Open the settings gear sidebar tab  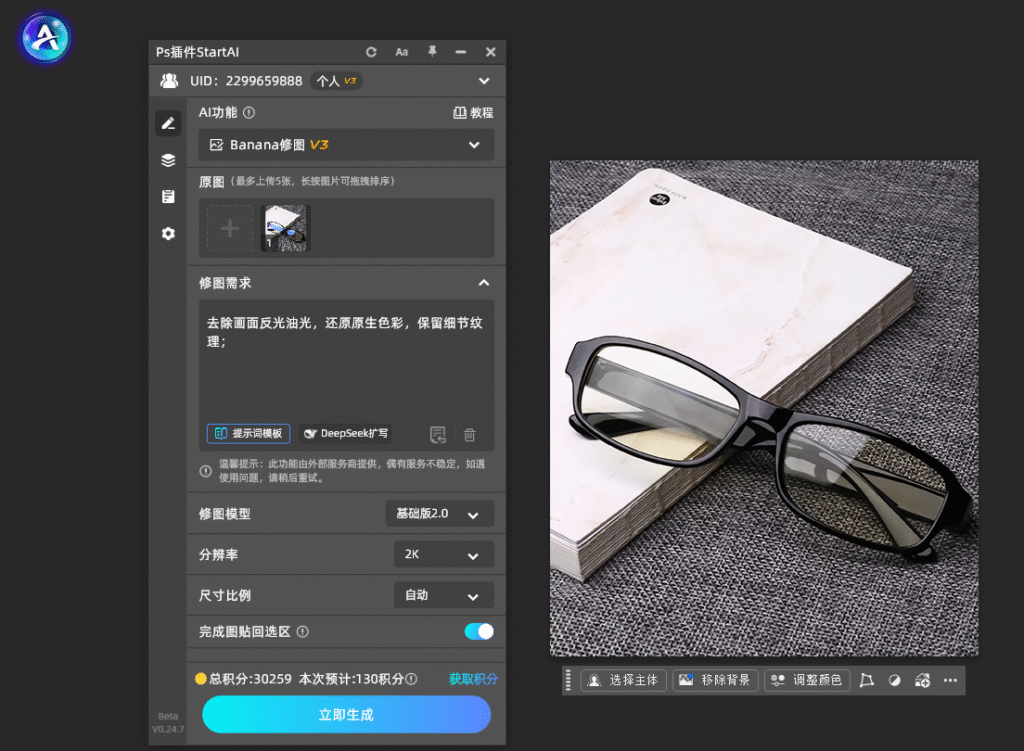[168, 233]
